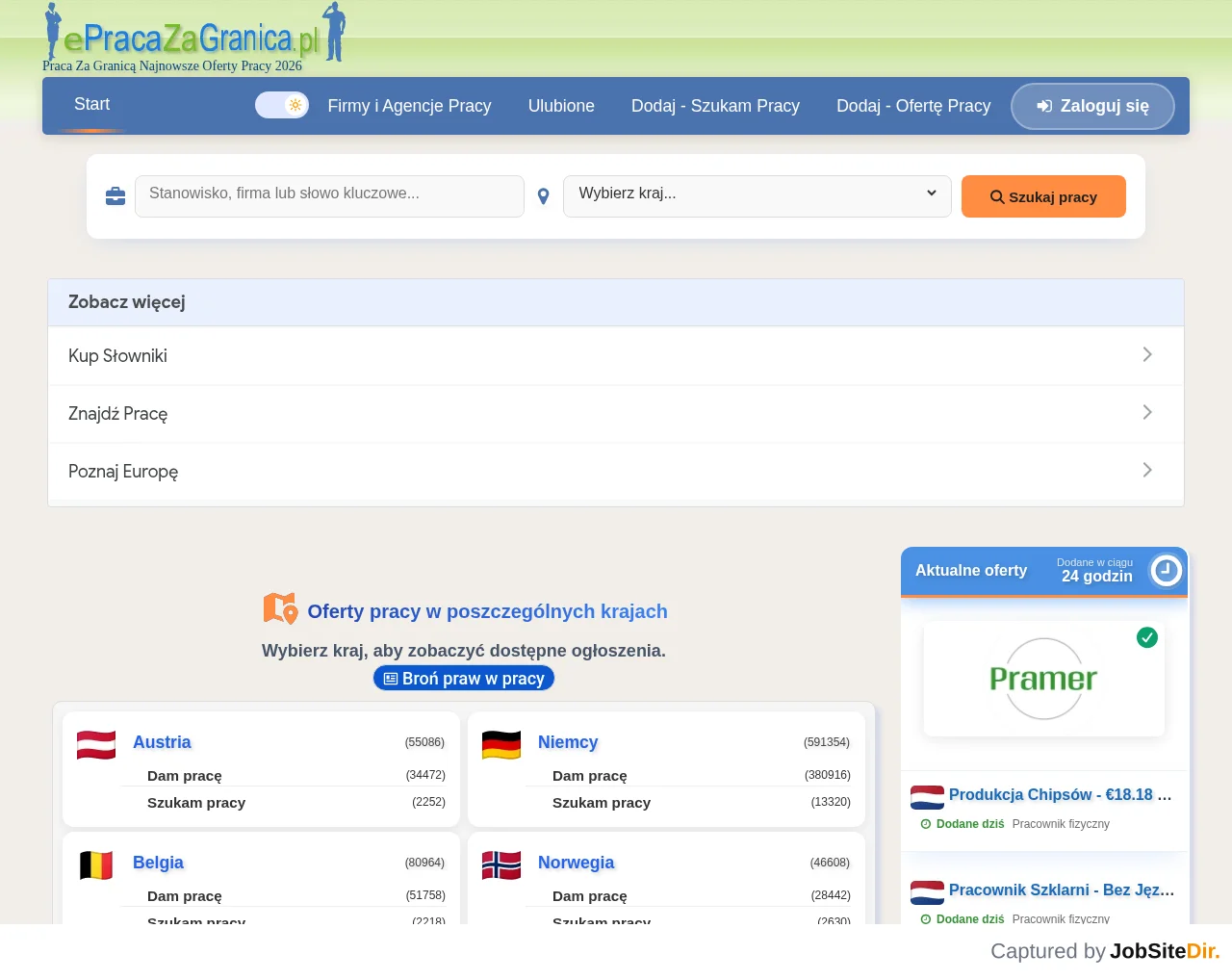Click Pracownik fizyczny under Produkcja Chipsów
This screenshot has width=1232, height=980.
pyautogui.click(x=1061, y=824)
